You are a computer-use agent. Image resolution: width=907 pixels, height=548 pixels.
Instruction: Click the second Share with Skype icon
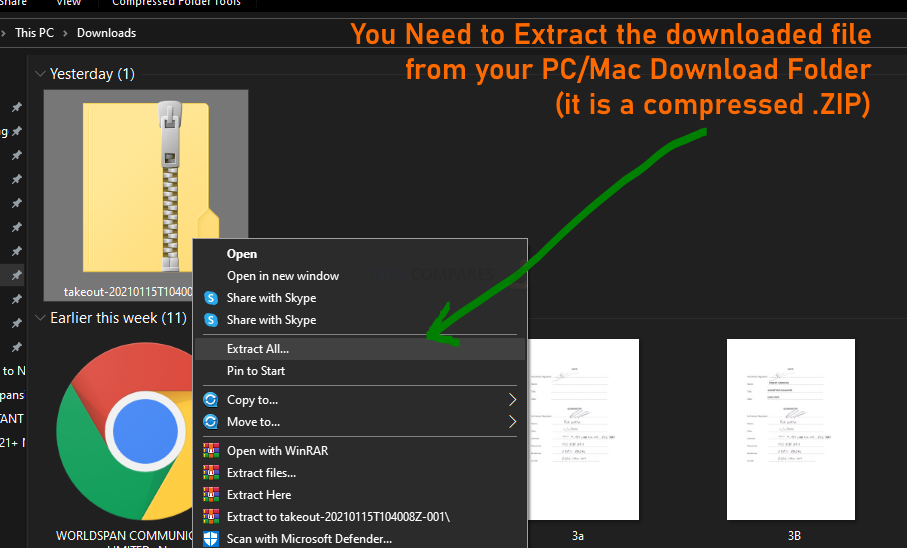coord(211,320)
